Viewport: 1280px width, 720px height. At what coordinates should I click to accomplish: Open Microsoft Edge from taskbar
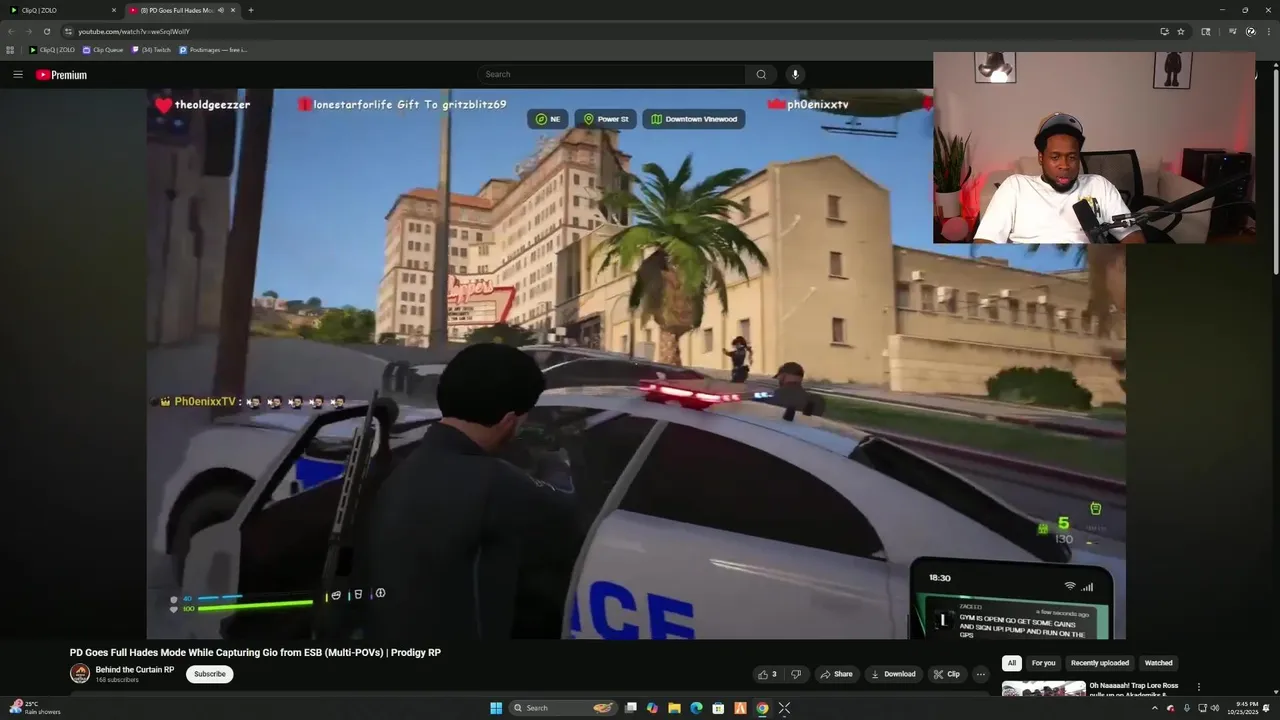[696, 708]
